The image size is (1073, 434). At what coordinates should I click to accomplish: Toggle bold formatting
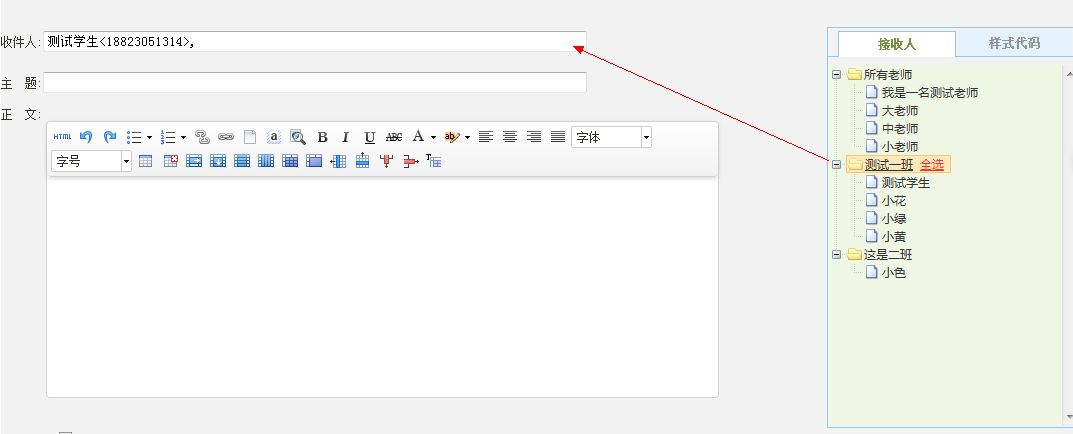(x=322, y=137)
